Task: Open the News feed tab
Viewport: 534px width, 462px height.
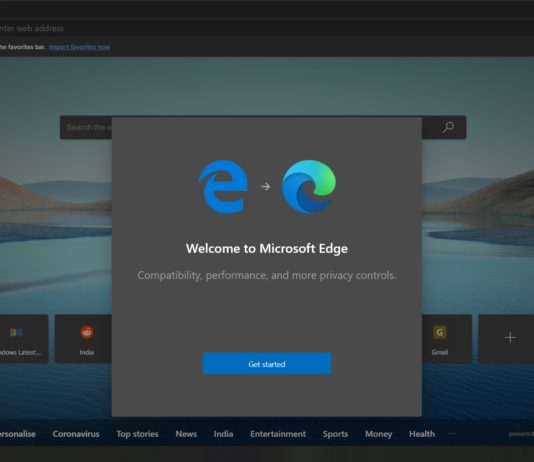Action: [x=186, y=434]
